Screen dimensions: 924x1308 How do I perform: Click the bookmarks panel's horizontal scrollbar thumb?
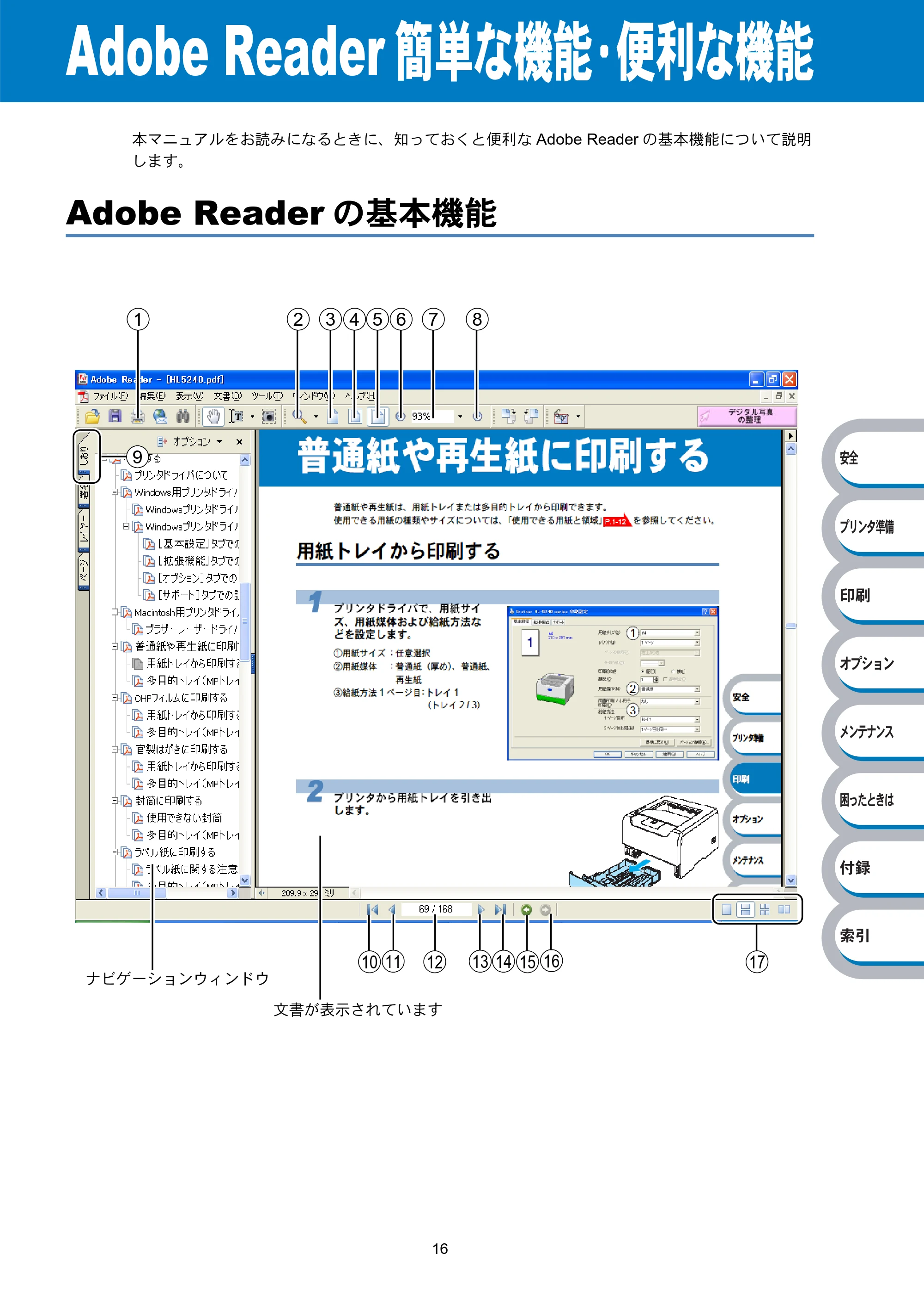click(137, 893)
